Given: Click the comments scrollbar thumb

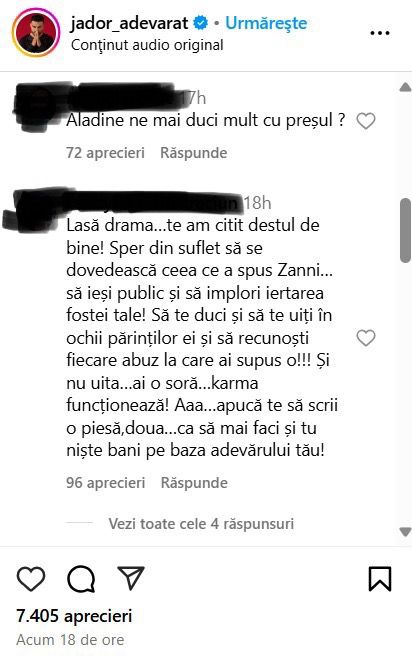Looking at the screenshot, I should (x=406, y=231).
